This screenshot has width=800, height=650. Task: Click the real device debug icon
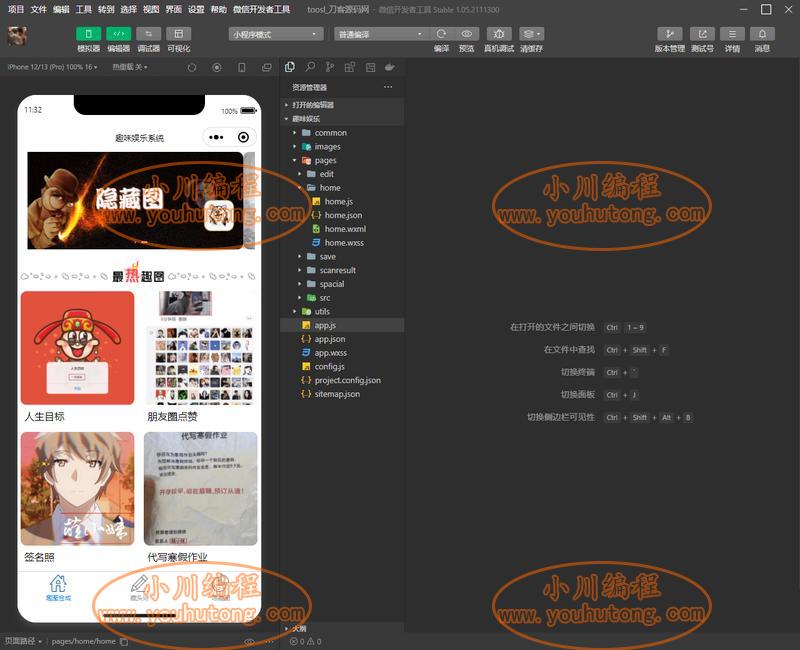point(499,34)
